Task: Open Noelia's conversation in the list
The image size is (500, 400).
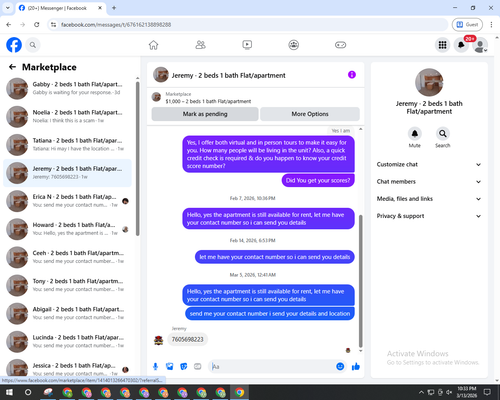Action: 67,117
